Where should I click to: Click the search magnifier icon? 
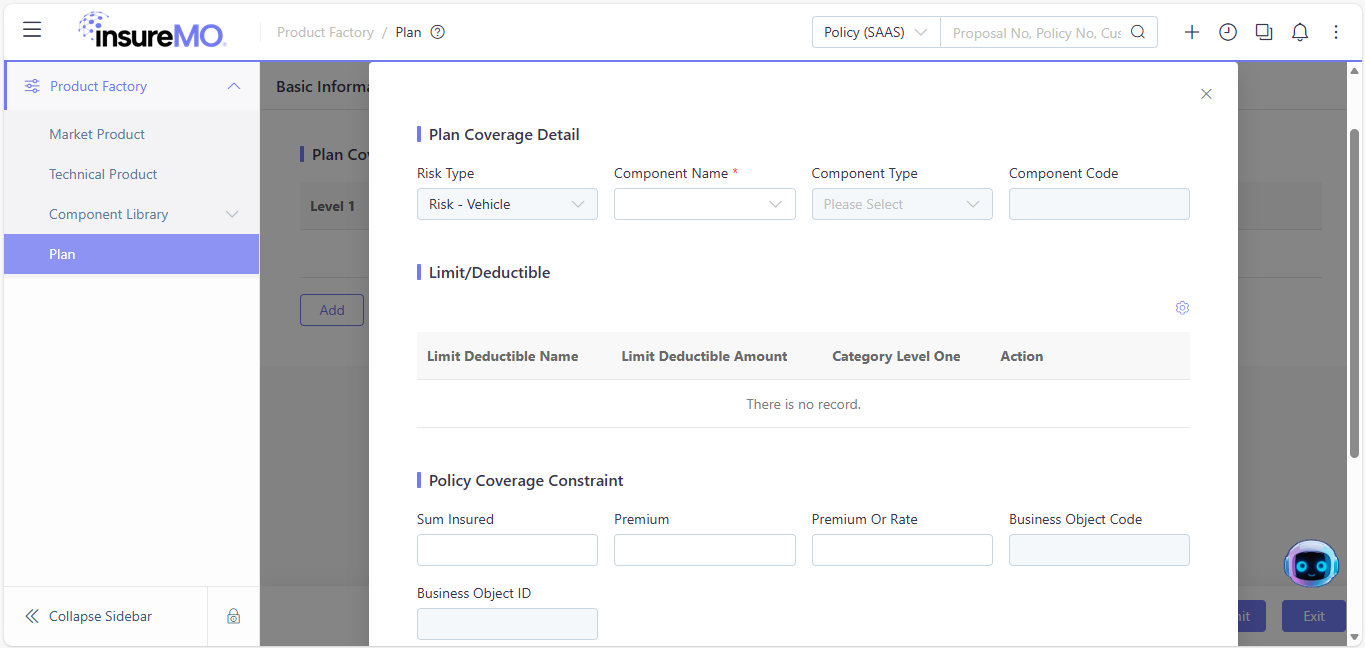point(1138,32)
